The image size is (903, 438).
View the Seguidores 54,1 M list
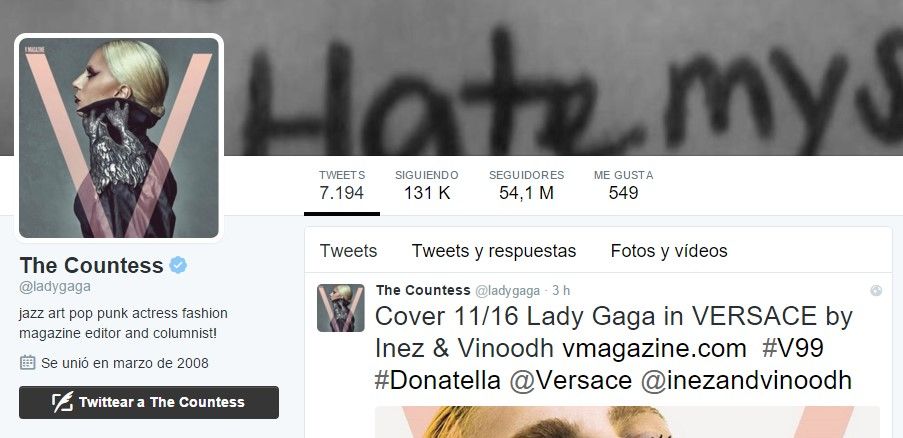pyautogui.click(x=526, y=185)
